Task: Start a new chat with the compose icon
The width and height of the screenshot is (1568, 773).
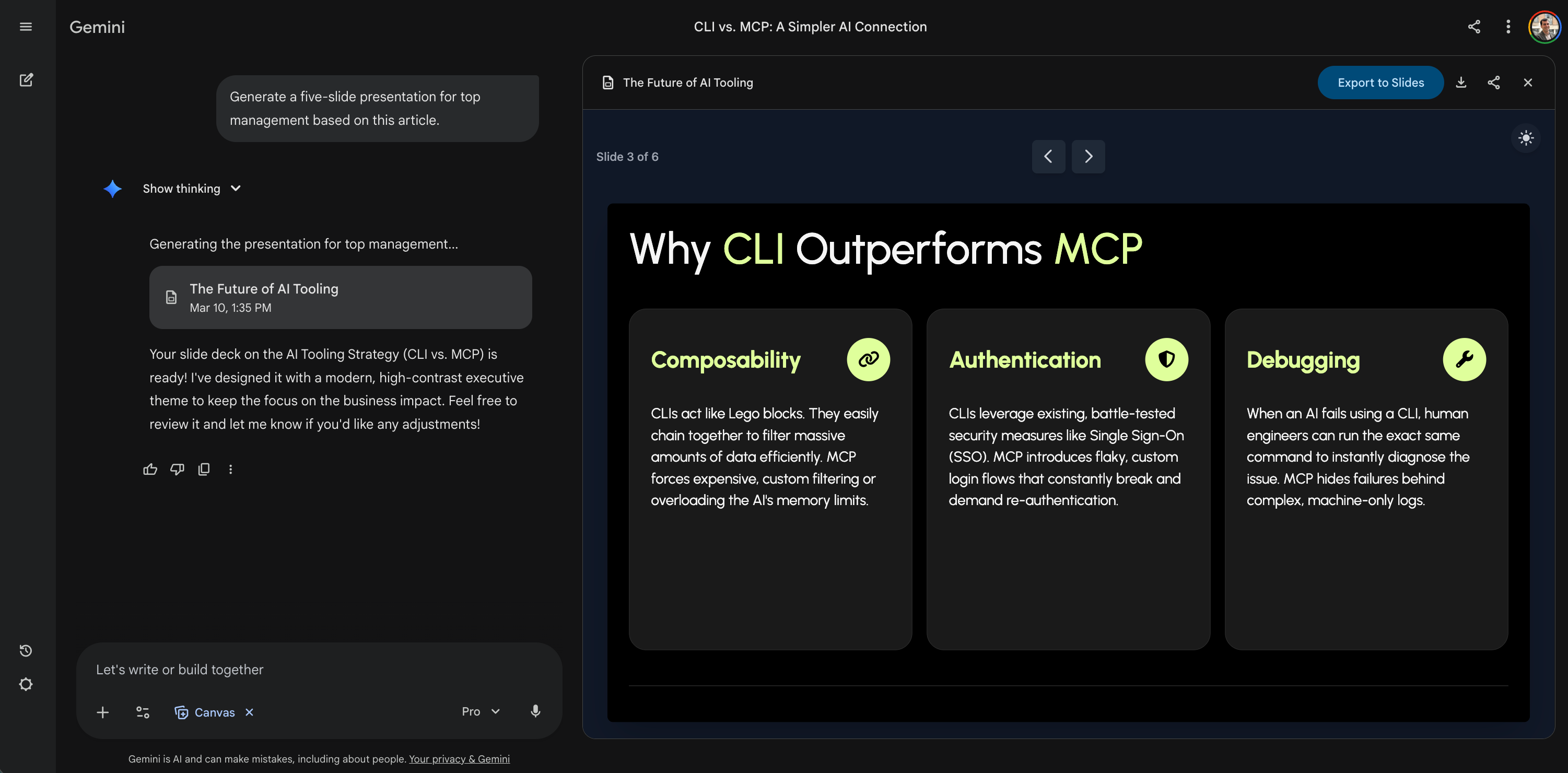Action: [x=26, y=80]
